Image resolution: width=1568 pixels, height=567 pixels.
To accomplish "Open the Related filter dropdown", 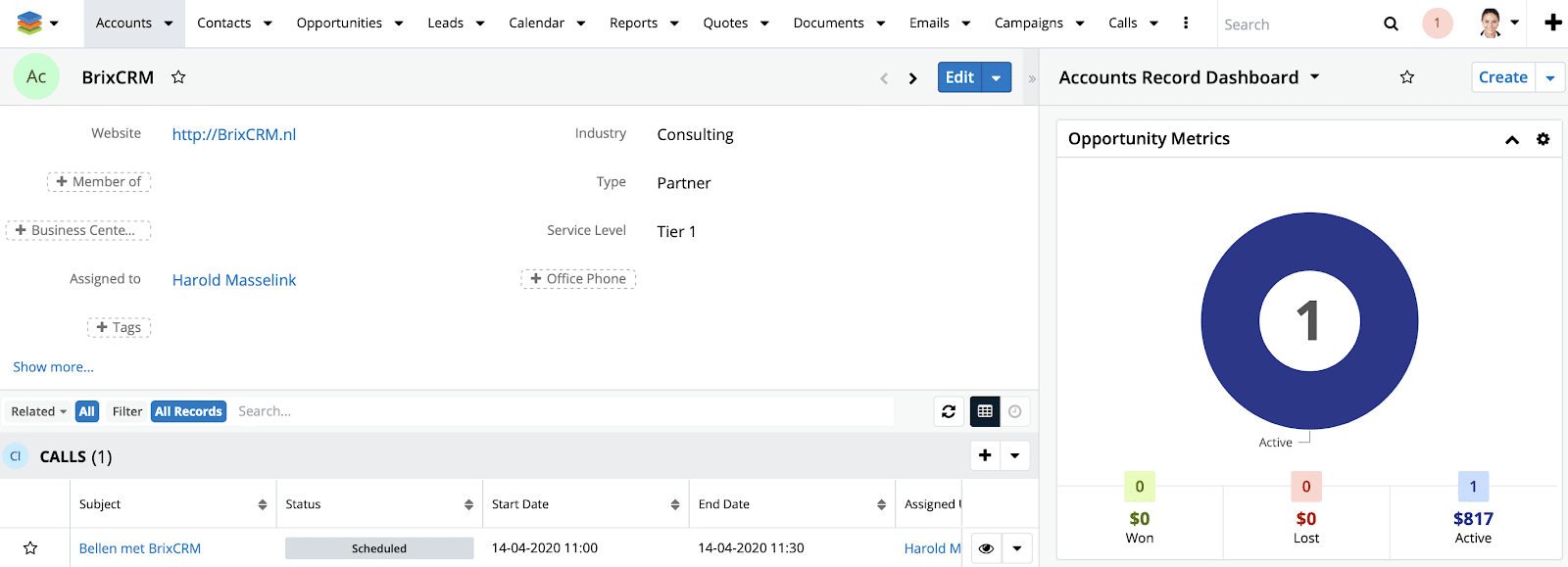I will (39, 411).
